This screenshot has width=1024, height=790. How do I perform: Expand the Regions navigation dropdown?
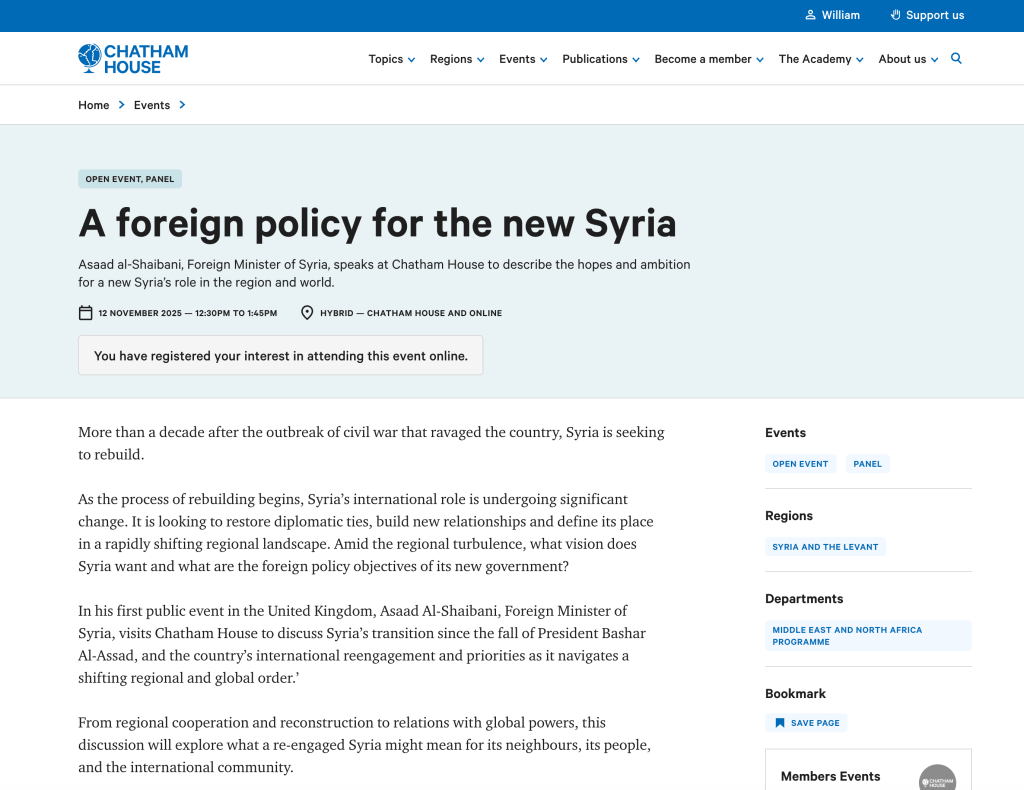tap(457, 59)
